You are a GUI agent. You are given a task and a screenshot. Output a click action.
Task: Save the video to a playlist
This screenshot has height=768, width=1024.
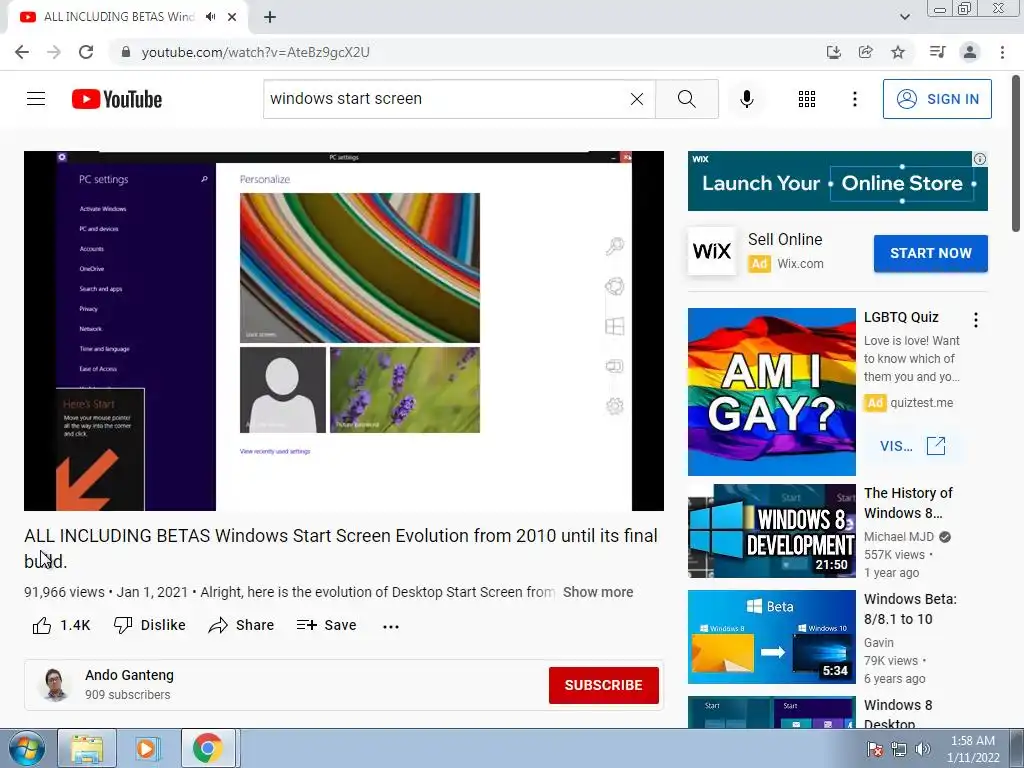(x=327, y=625)
